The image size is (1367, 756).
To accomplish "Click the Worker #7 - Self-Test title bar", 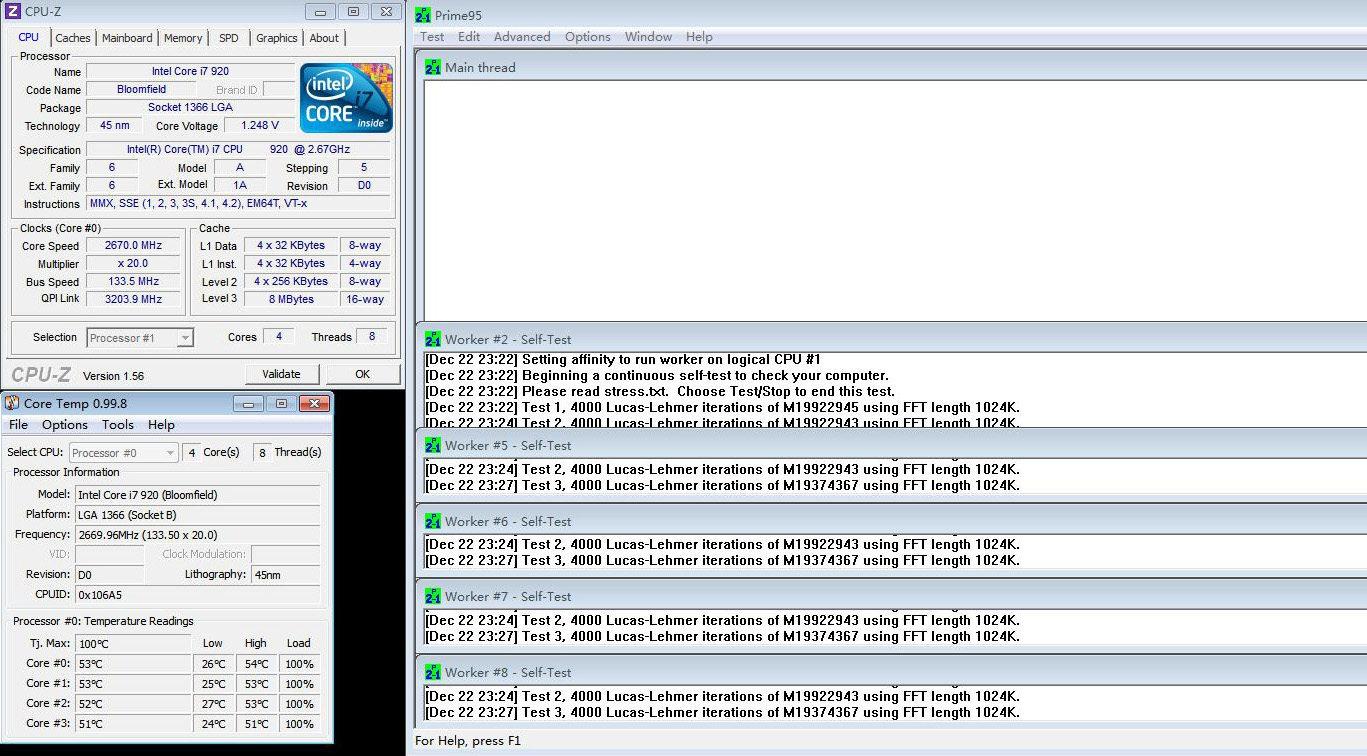I will [x=891, y=596].
